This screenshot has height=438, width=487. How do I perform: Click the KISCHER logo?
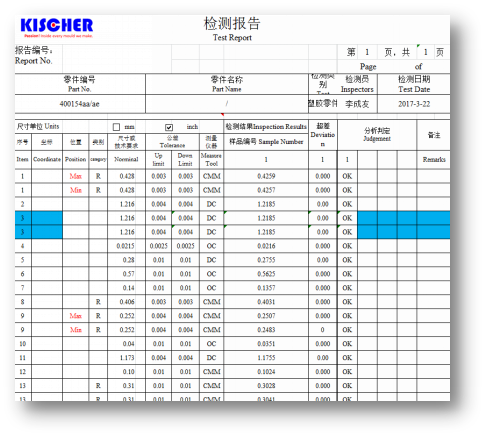point(57,27)
